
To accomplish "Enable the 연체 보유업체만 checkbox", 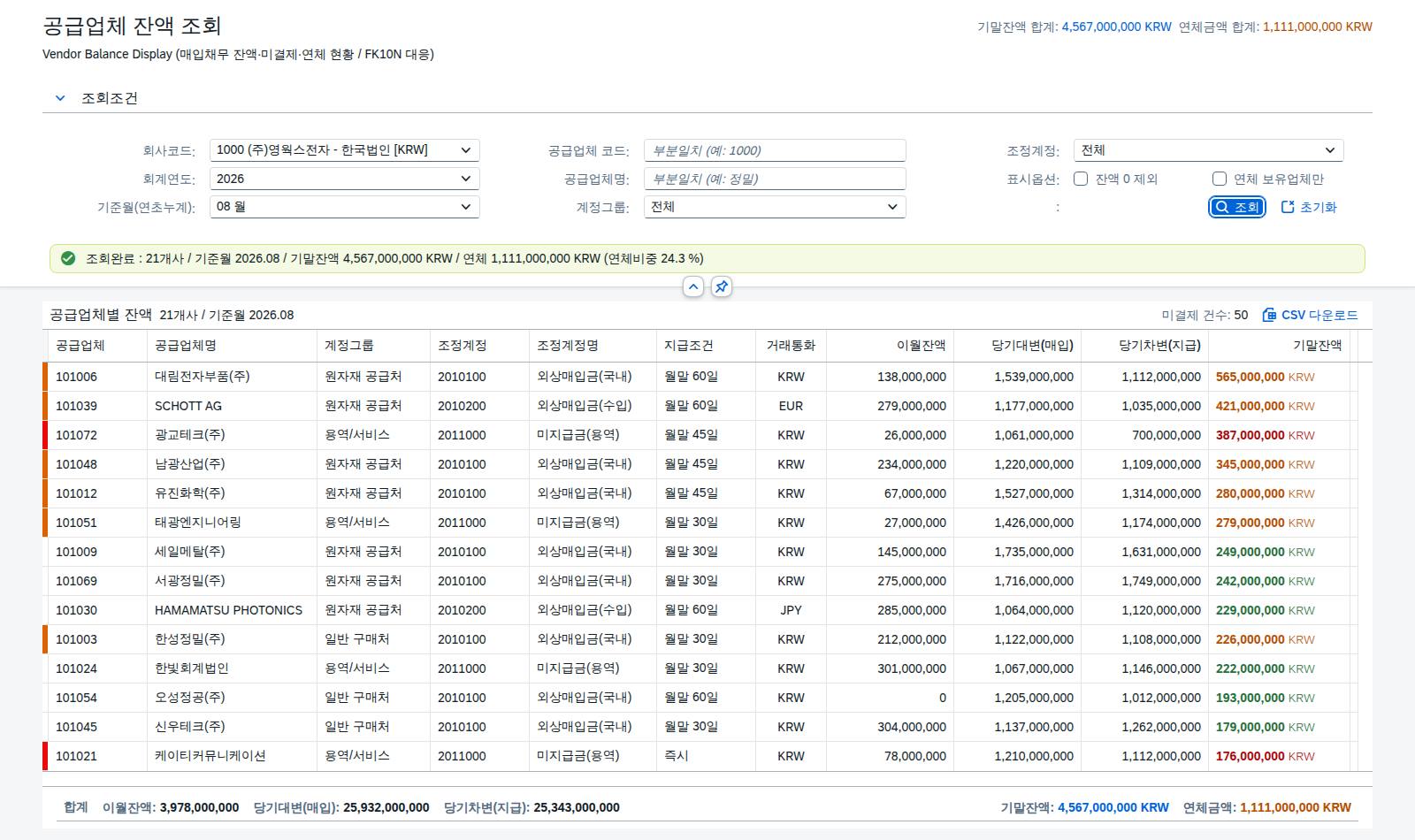I will click(1220, 179).
